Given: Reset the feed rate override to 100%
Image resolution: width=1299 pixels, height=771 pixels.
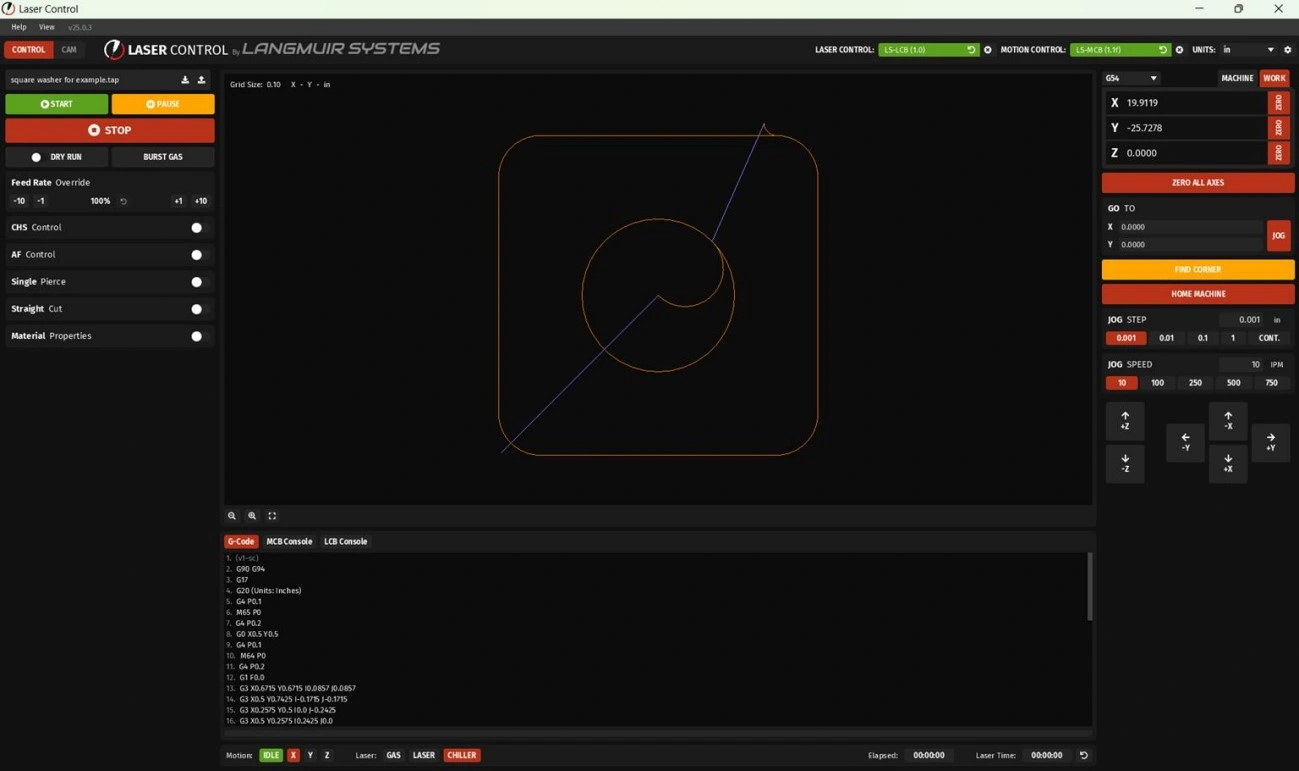Looking at the screenshot, I should [x=124, y=201].
